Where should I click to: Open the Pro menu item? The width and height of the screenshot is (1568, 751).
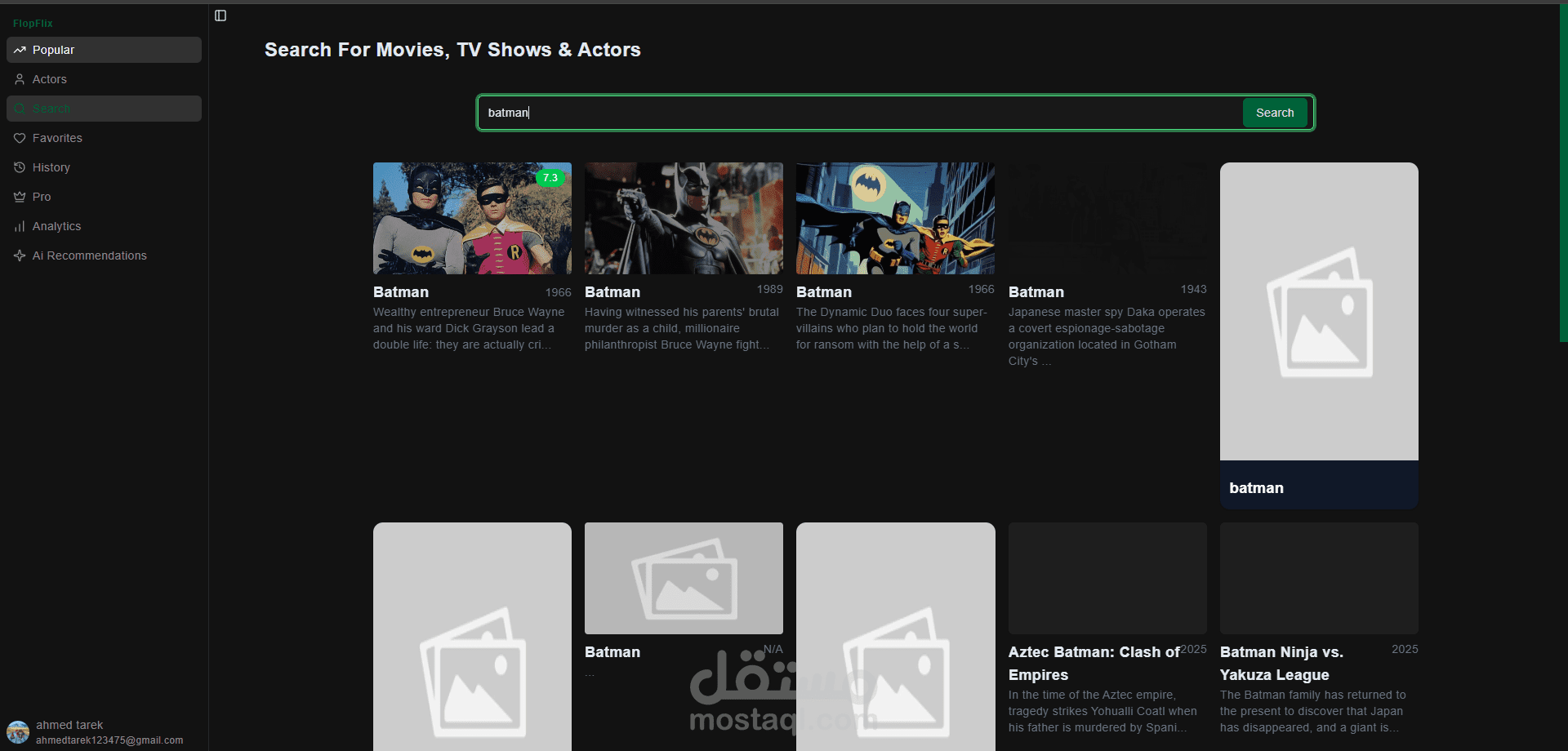[x=104, y=197]
